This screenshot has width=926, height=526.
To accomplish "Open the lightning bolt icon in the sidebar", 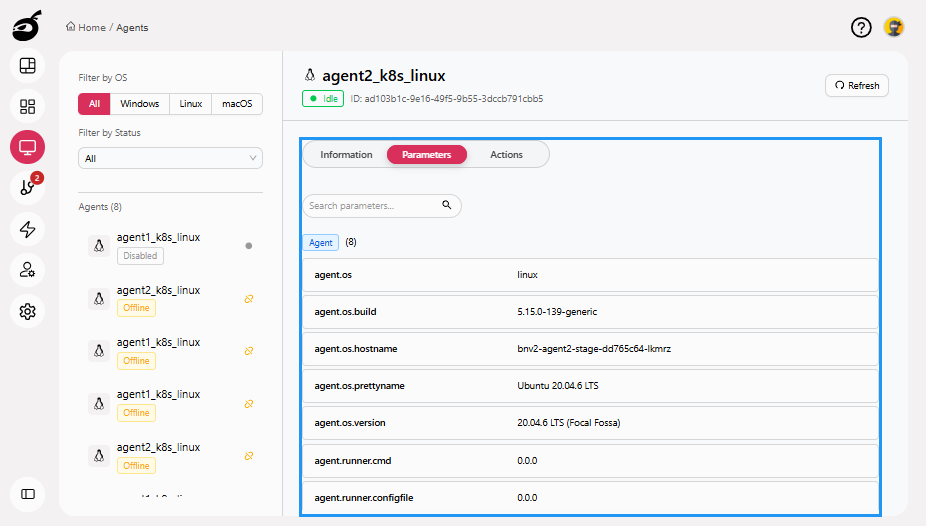I will point(27,229).
